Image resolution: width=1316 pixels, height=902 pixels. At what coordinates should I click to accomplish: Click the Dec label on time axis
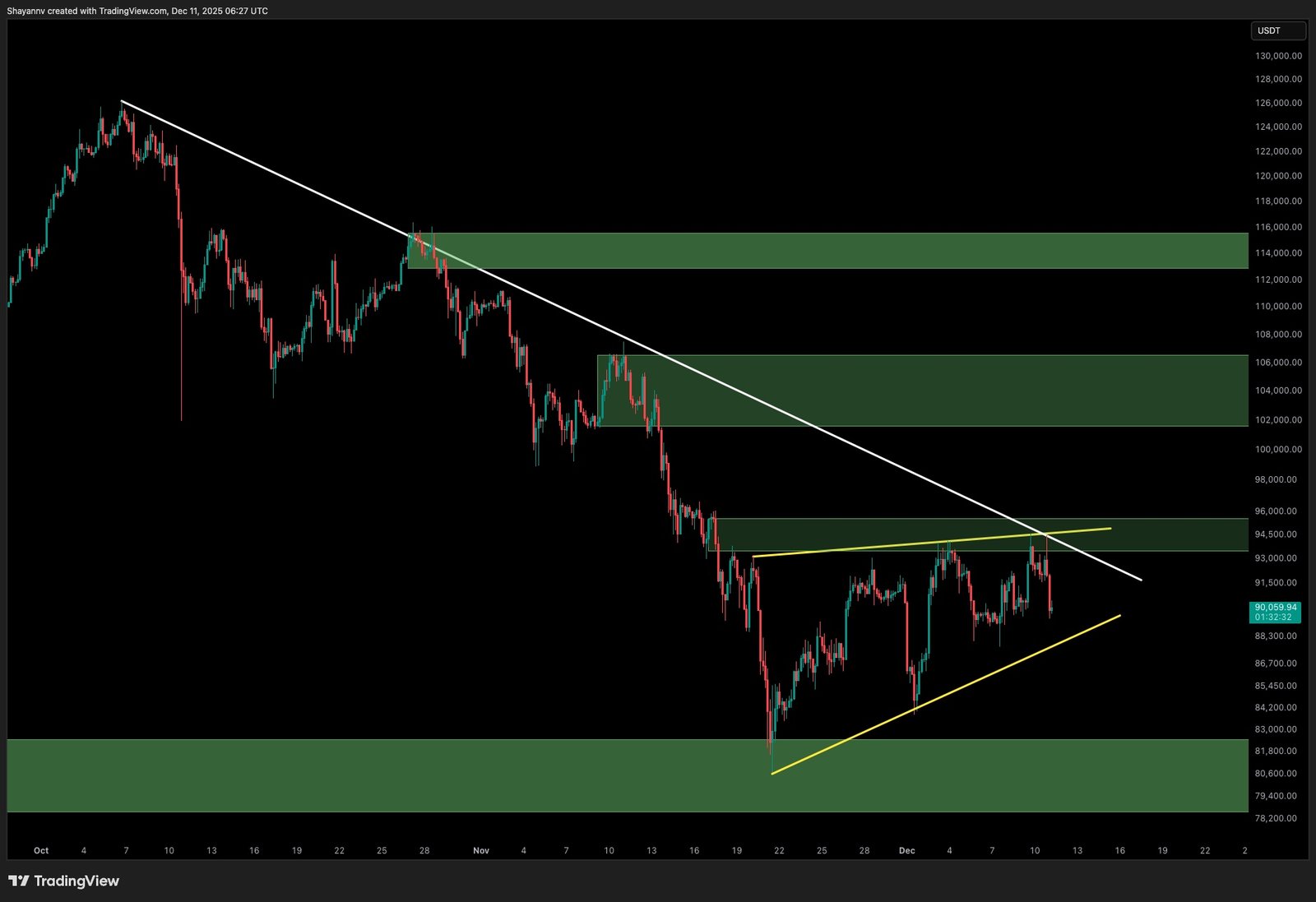tap(906, 850)
